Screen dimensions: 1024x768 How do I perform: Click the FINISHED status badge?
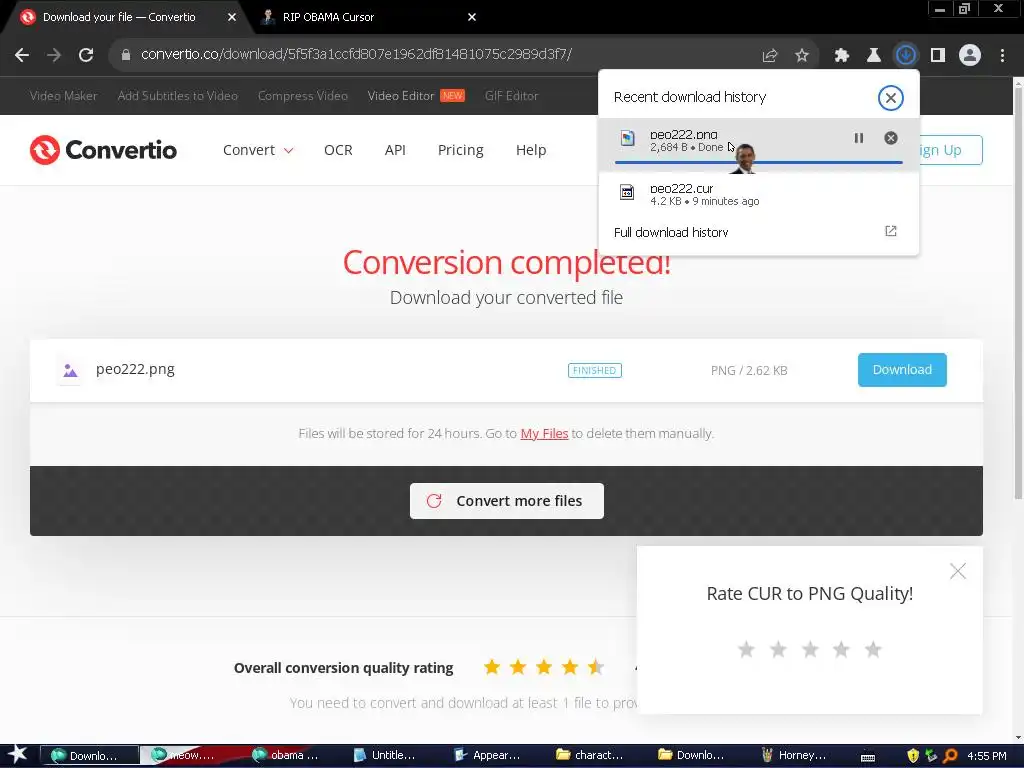coord(594,370)
